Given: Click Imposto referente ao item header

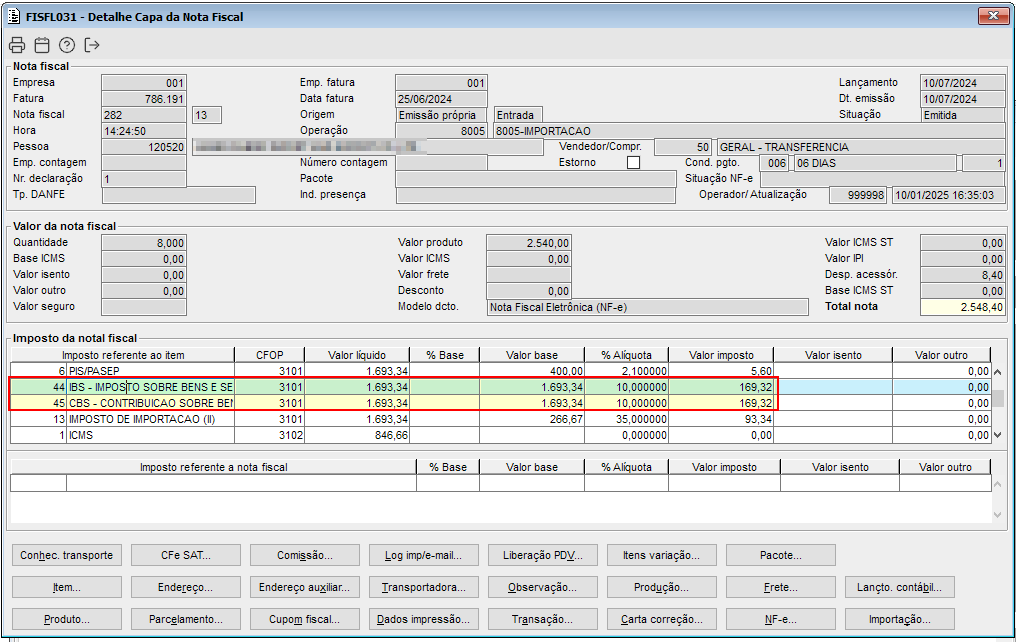Looking at the screenshot, I should click(x=123, y=355).
